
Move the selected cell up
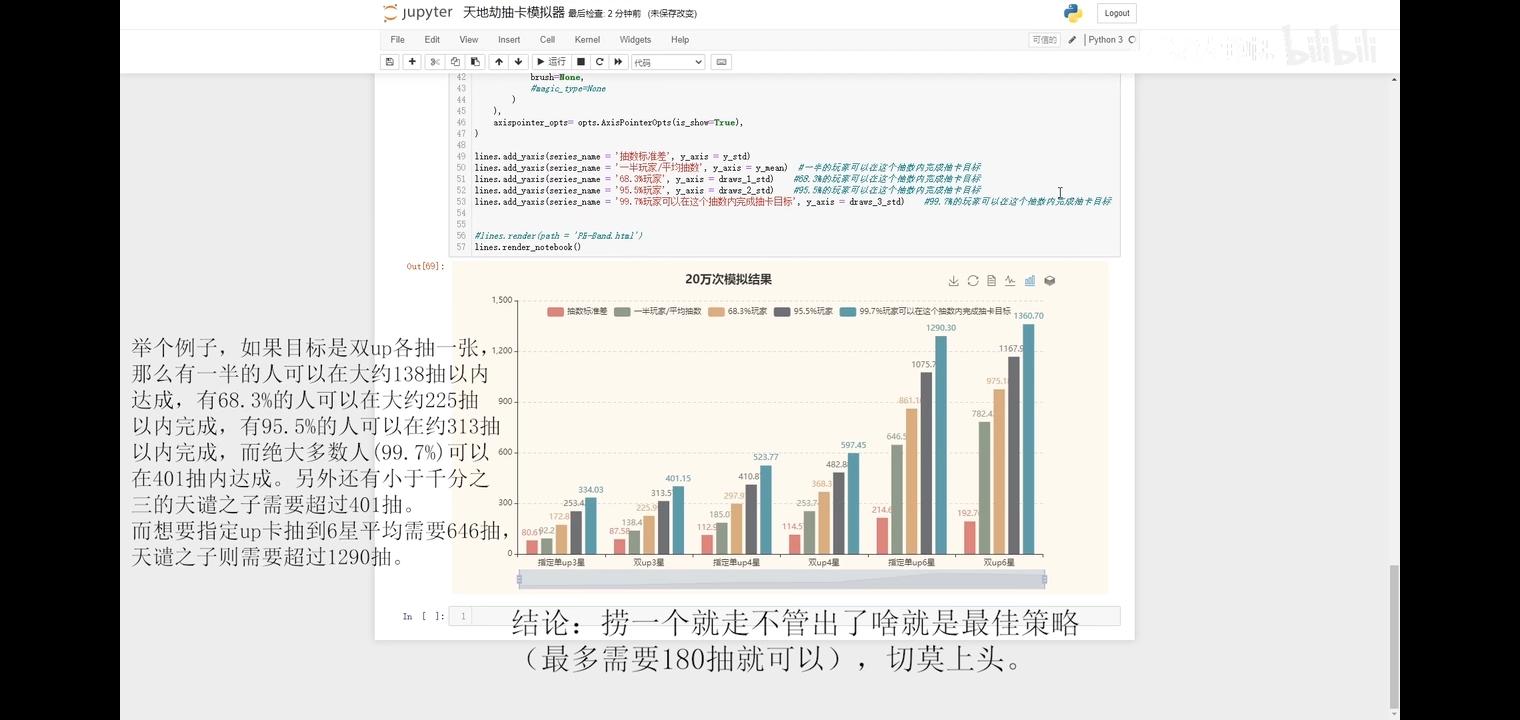[x=498, y=62]
